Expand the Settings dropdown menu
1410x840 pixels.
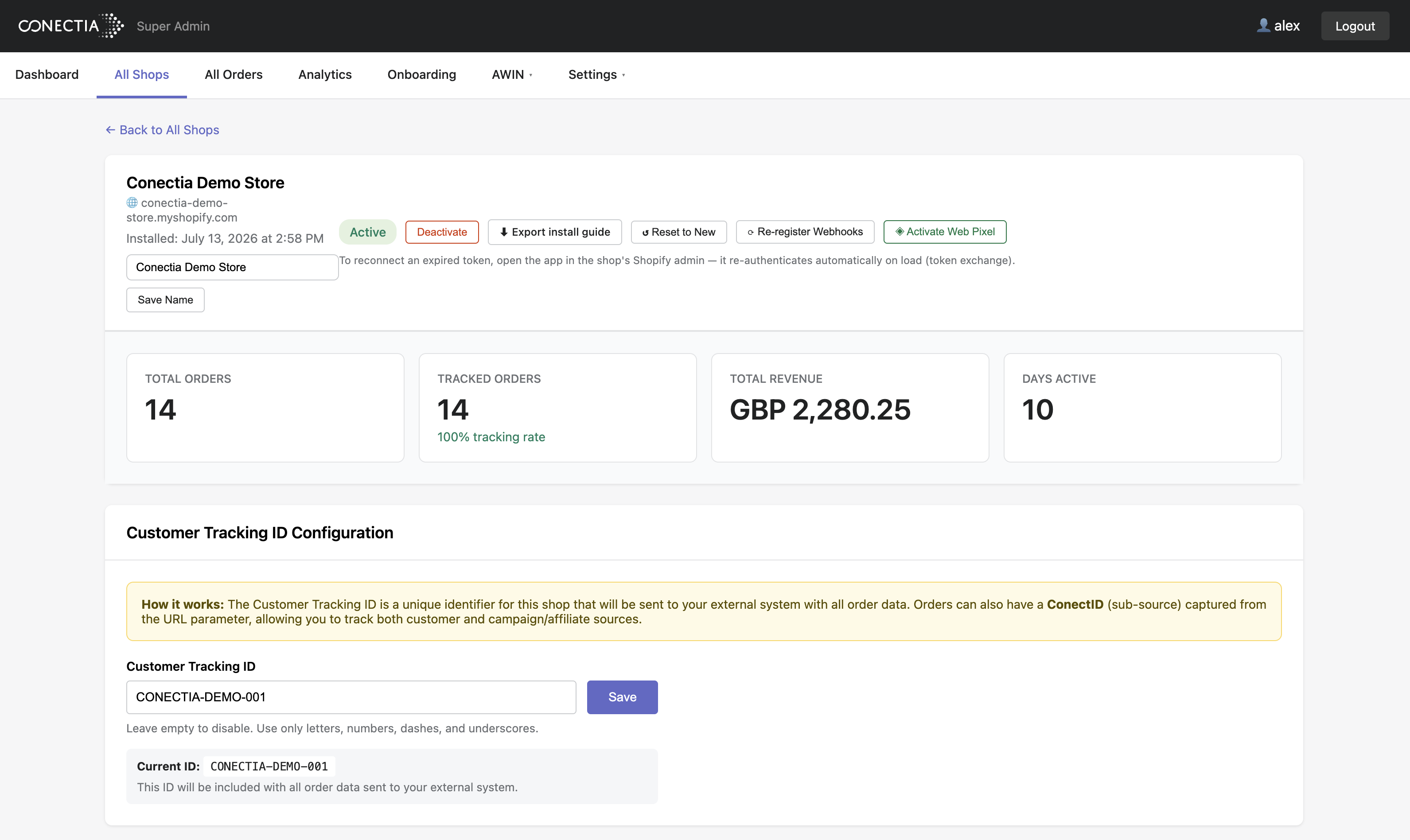click(x=596, y=75)
